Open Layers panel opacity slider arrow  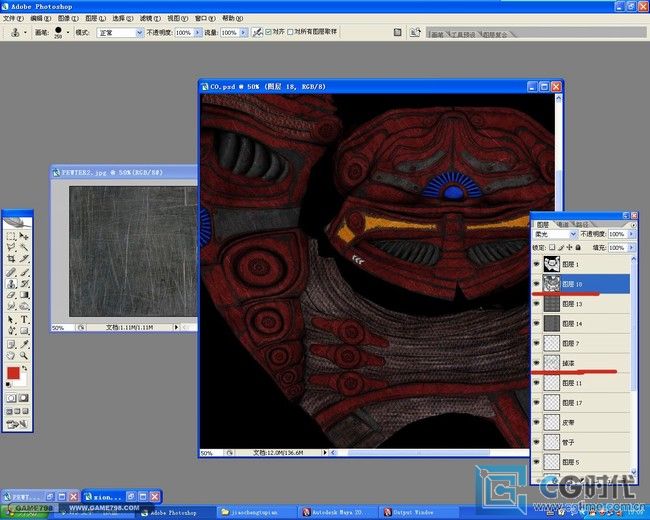pyautogui.click(x=631, y=234)
